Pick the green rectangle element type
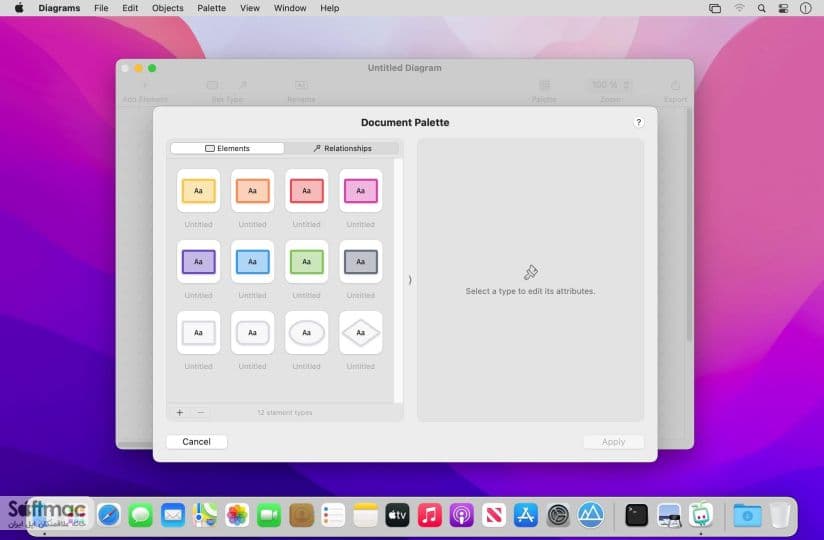Viewport: 824px width, 540px height. [306, 262]
